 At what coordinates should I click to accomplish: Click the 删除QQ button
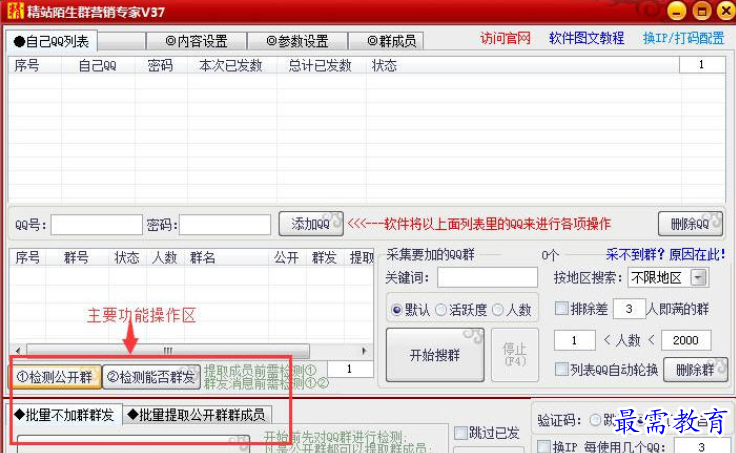[690, 224]
